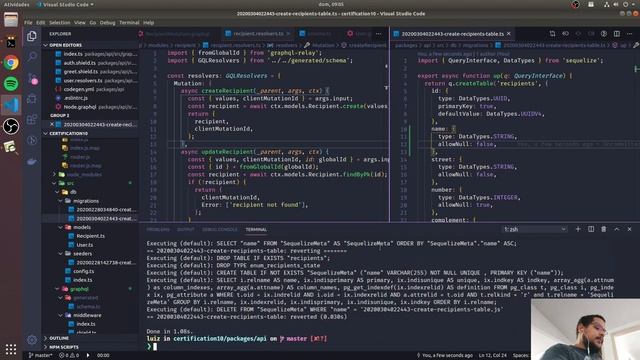The height and width of the screenshot is (360, 640).
Task: Open the Explorer view in activity bar
Action: [x=32, y=36]
